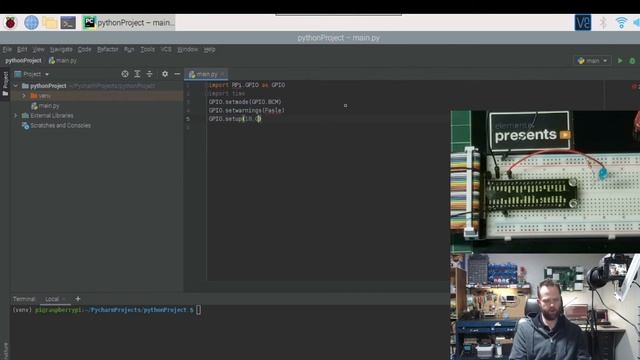
Task: Click code line 'import RPi.GPIO as GPIO'
Action: 247,85
